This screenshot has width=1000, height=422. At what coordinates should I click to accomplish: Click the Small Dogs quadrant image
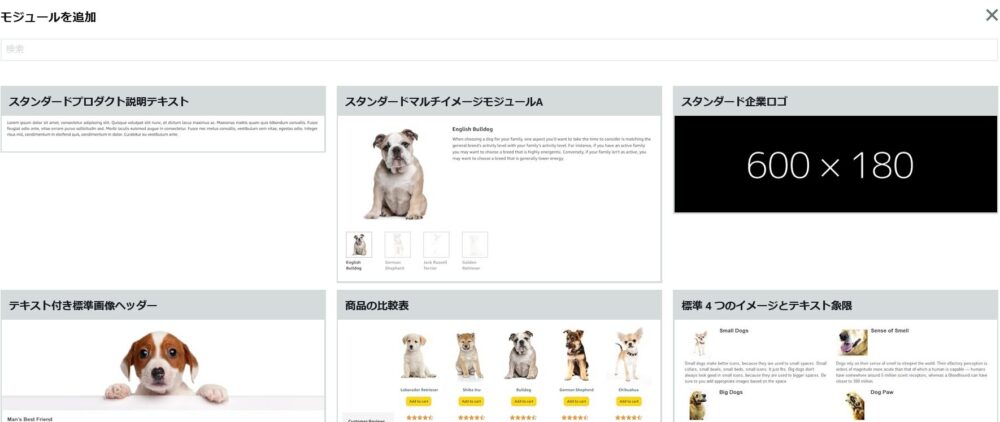[x=700, y=343]
